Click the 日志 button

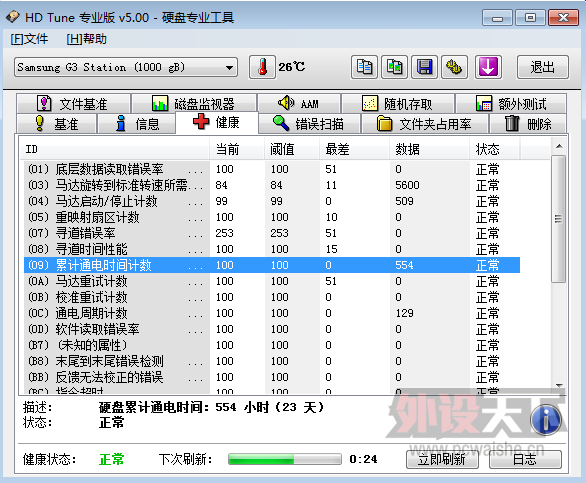[525, 459]
